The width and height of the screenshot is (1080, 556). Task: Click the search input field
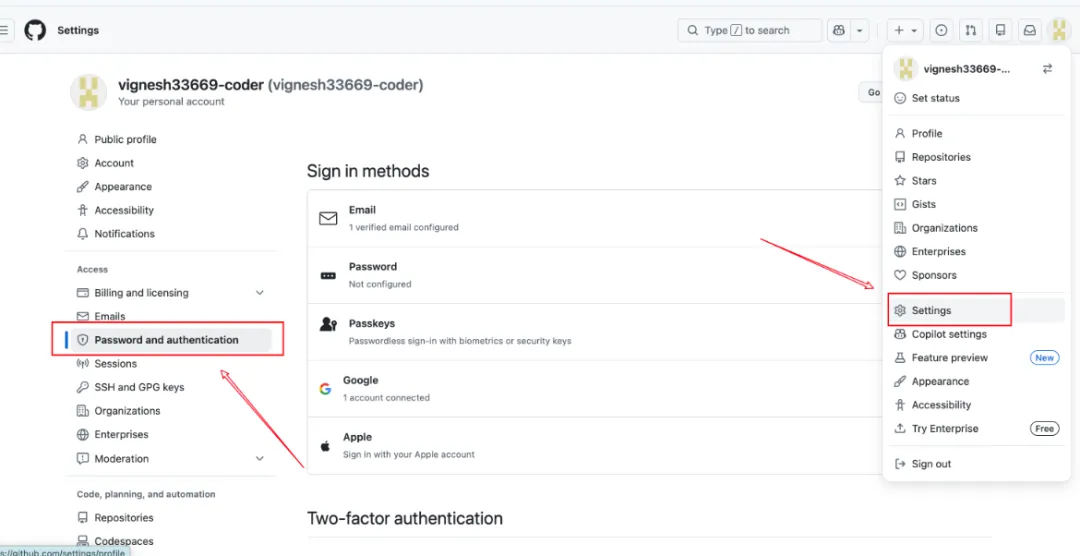[749, 31]
